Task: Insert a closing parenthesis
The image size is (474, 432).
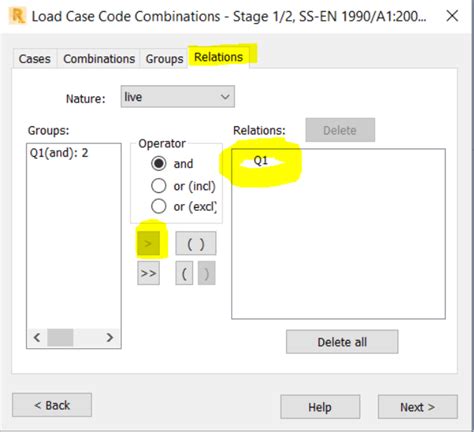Action: pyautogui.click(x=207, y=273)
